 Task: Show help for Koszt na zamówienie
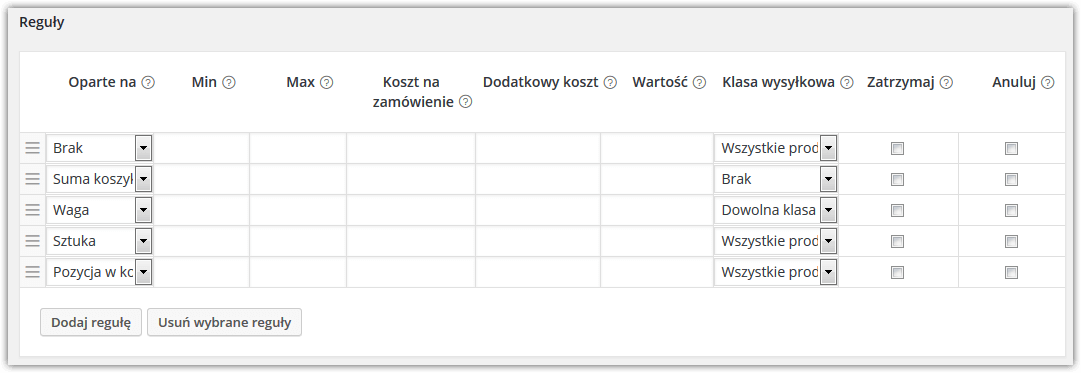pyautogui.click(x=465, y=102)
